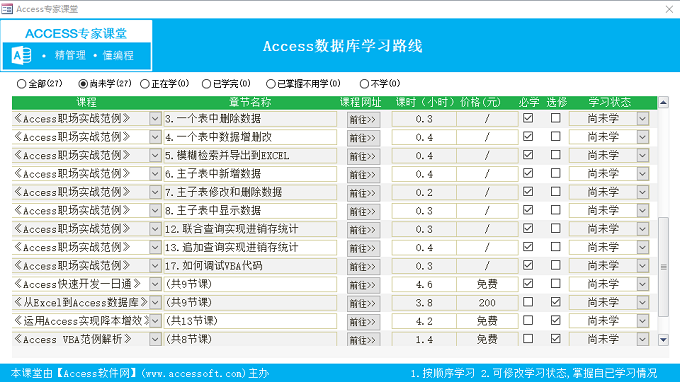
Task: Uncheck 选修 for 运用Access实现降本增效 row
Action: [x=556, y=320]
